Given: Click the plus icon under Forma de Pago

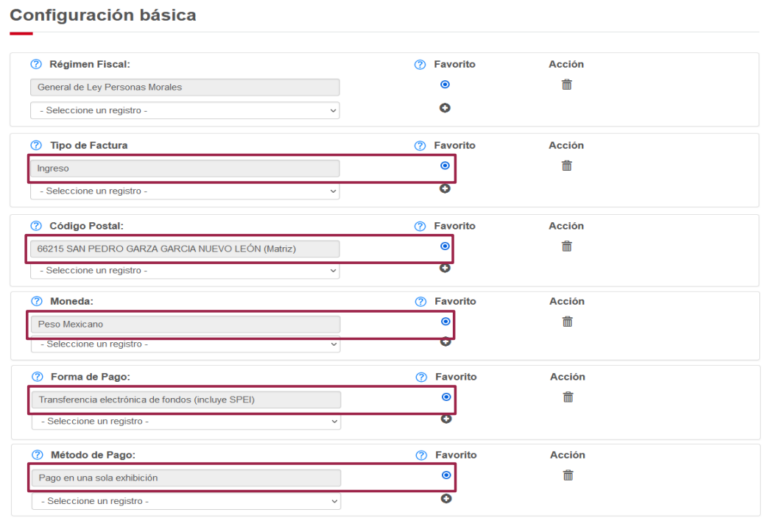Looking at the screenshot, I should point(446,419).
